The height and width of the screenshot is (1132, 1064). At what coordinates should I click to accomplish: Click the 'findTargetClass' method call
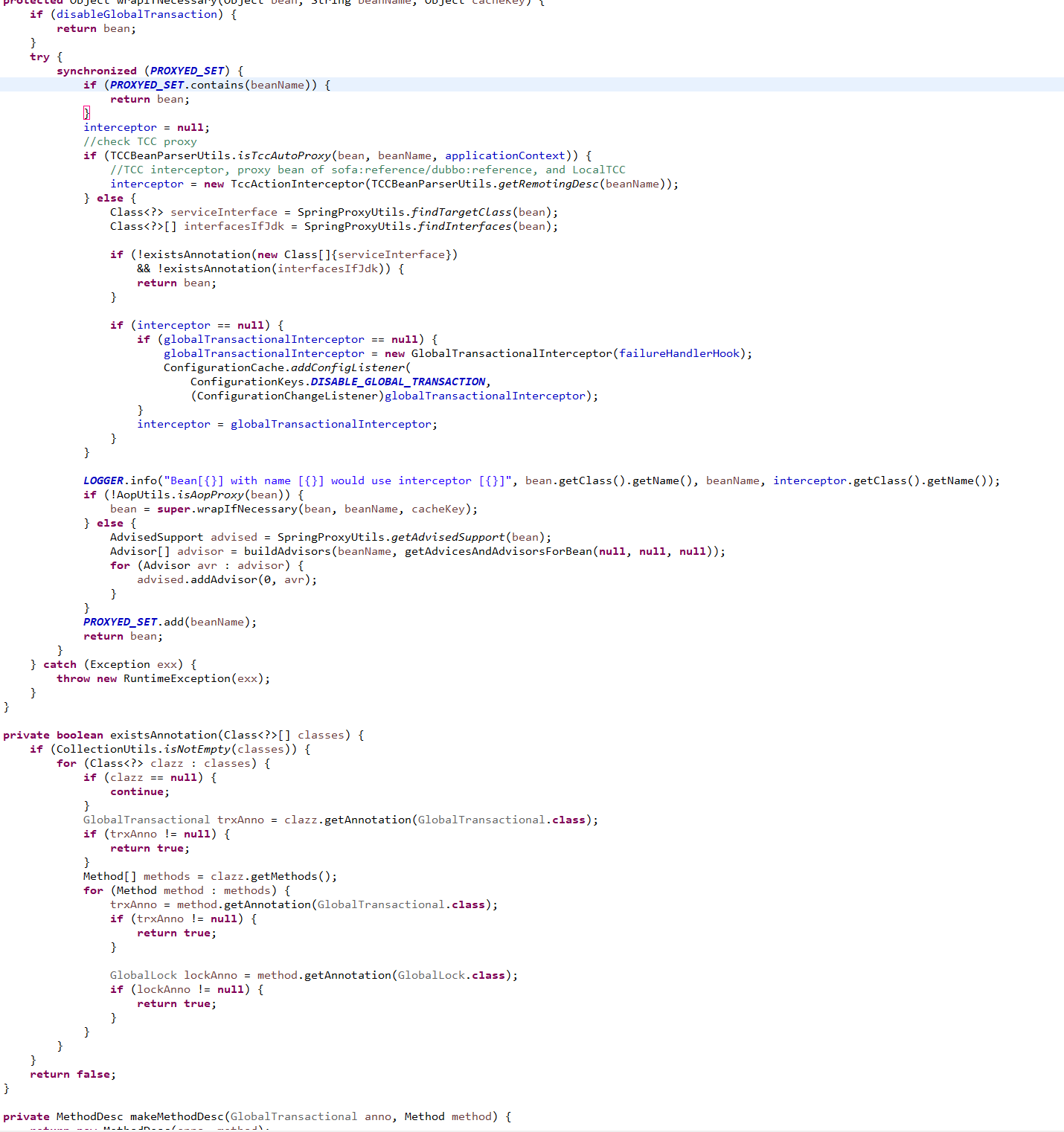click(x=461, y=212)
